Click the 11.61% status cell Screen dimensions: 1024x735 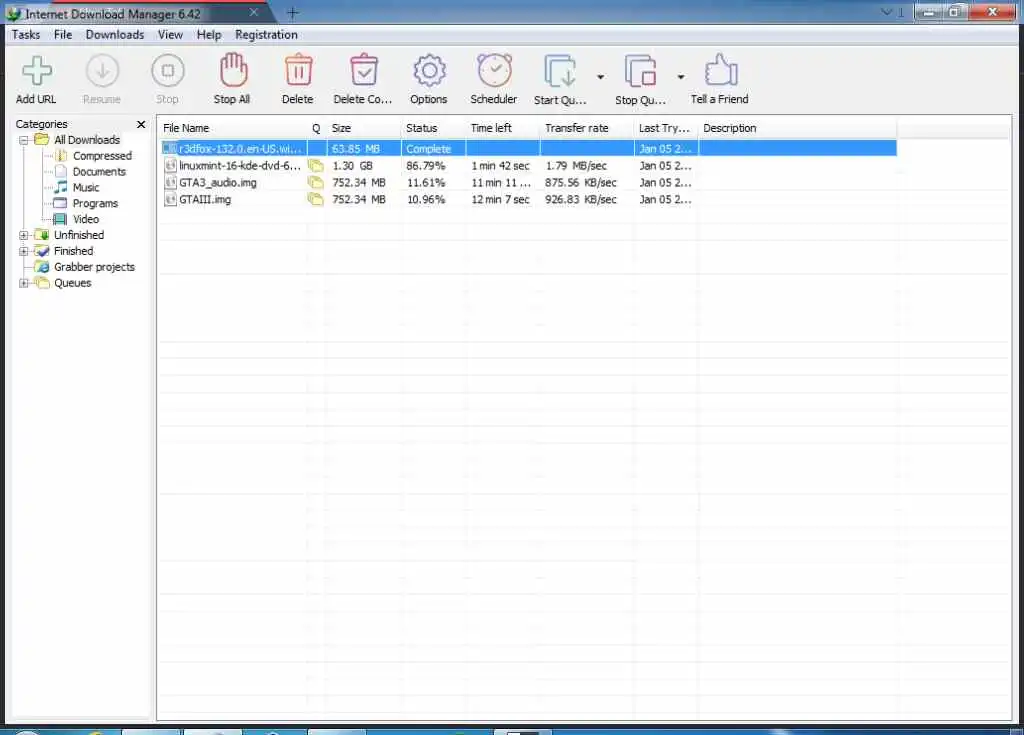point(426,183)
